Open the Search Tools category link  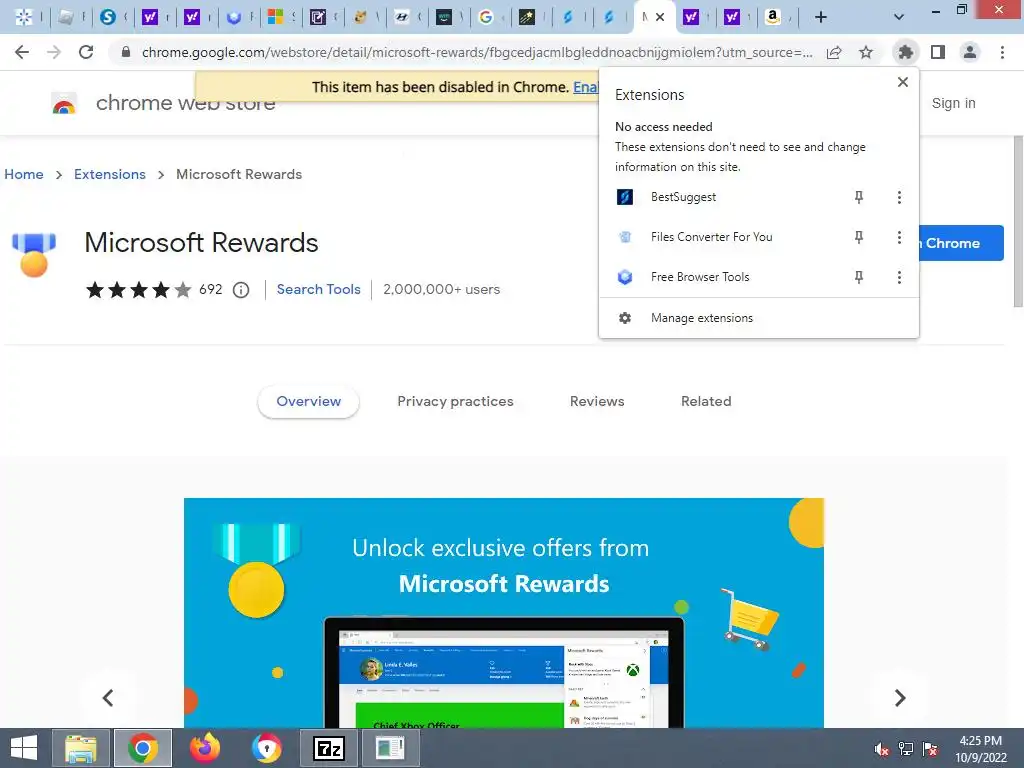319,289
